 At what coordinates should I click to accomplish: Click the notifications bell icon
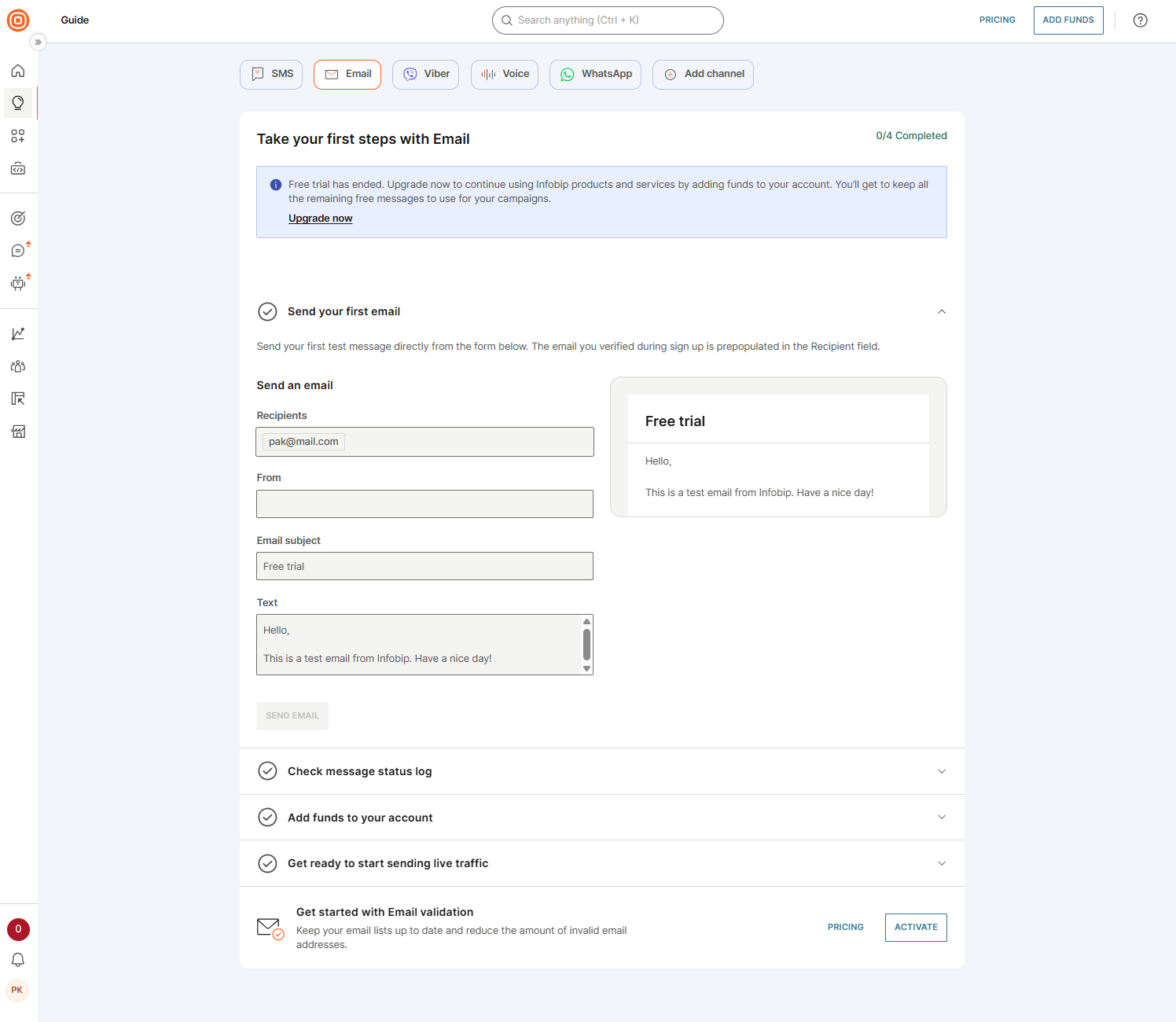pos(18,960)
